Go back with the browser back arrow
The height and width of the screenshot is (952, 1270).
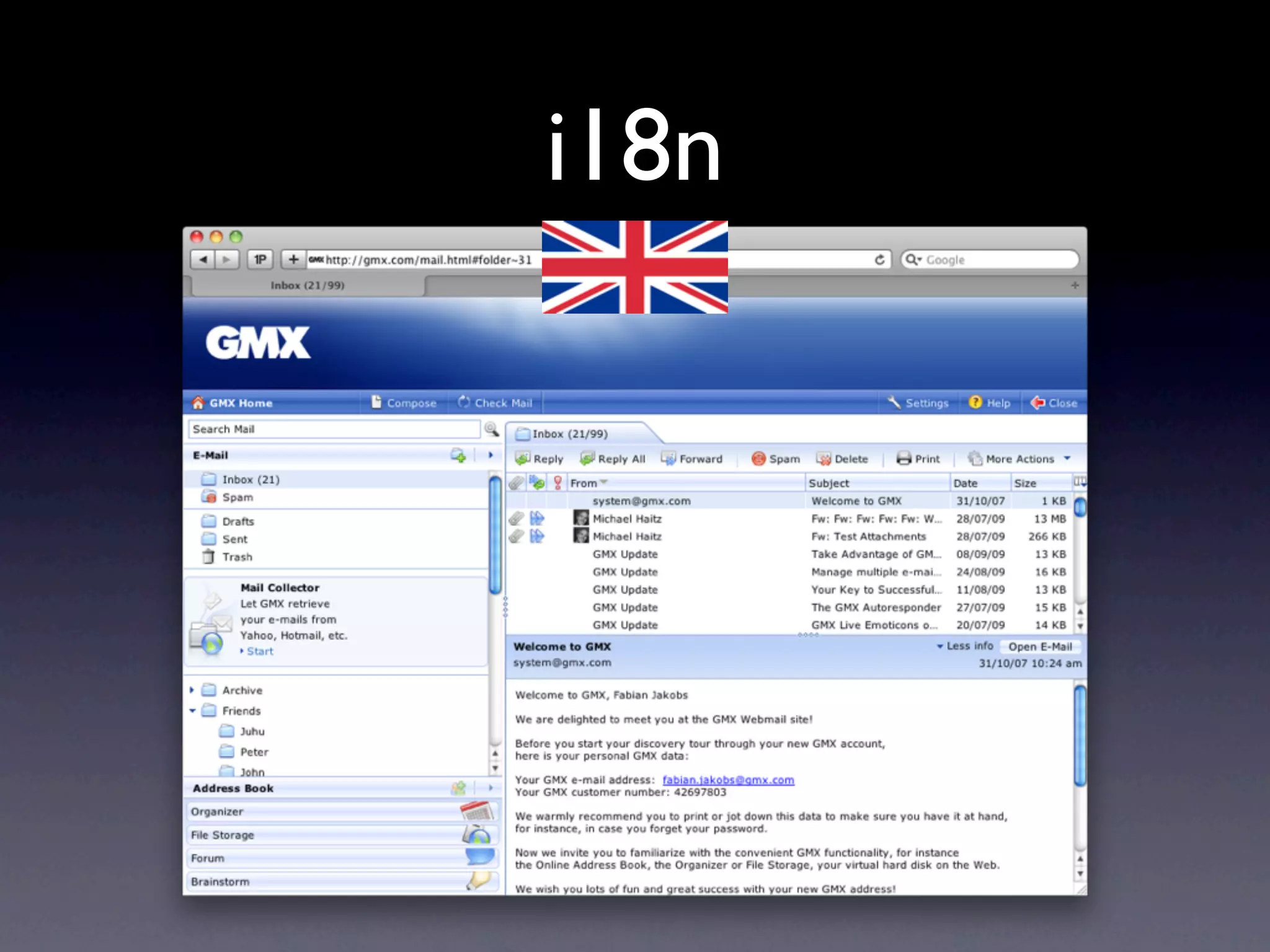pos(203,259)
